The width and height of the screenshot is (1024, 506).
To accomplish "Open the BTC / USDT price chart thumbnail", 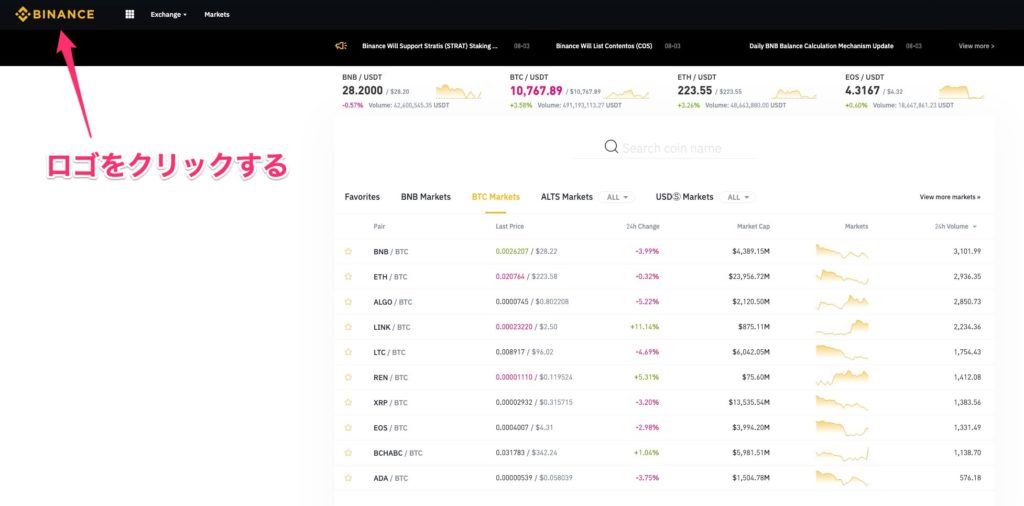I will tap(622, 91).
